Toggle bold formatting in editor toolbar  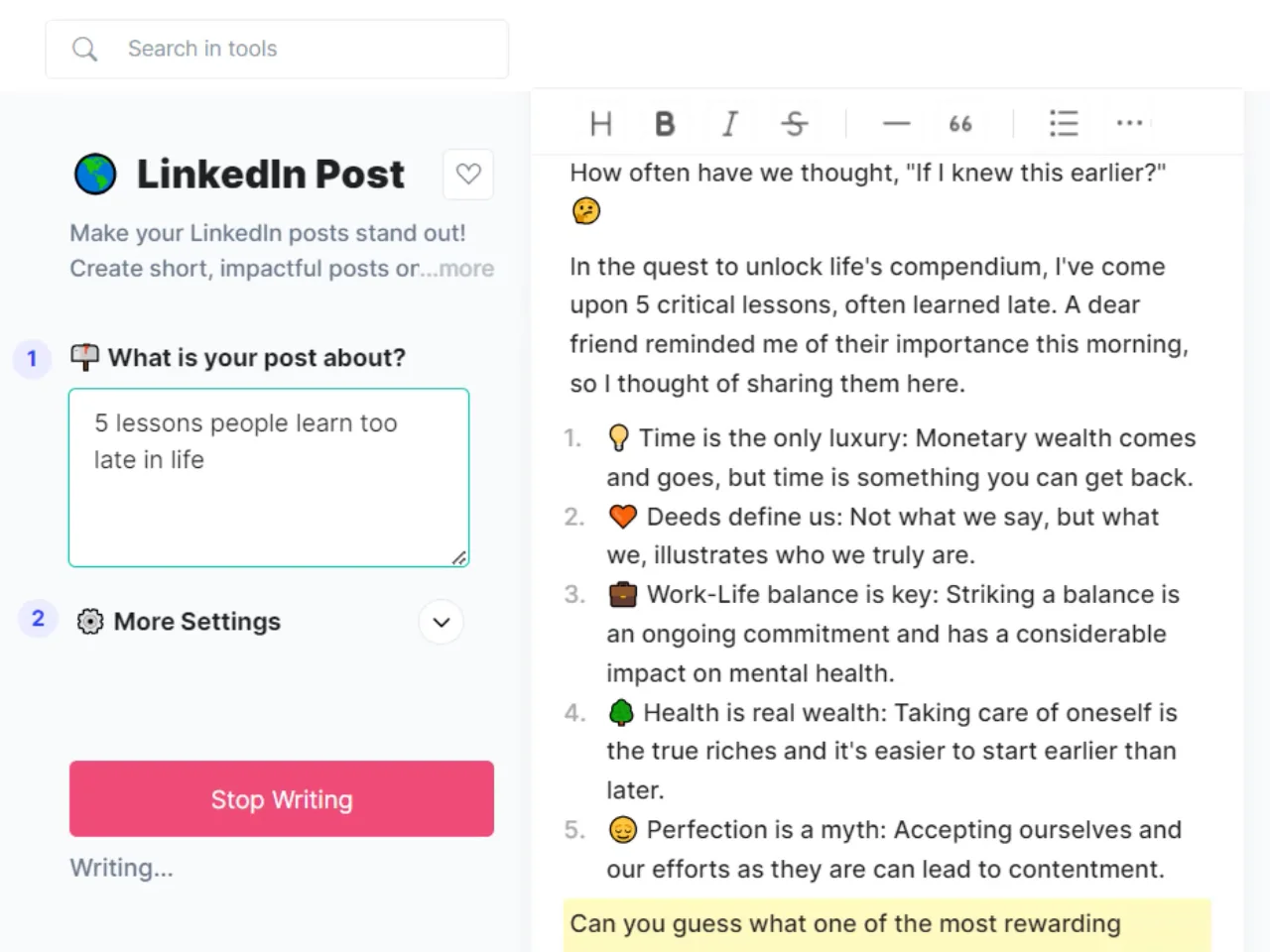point(665,124)
